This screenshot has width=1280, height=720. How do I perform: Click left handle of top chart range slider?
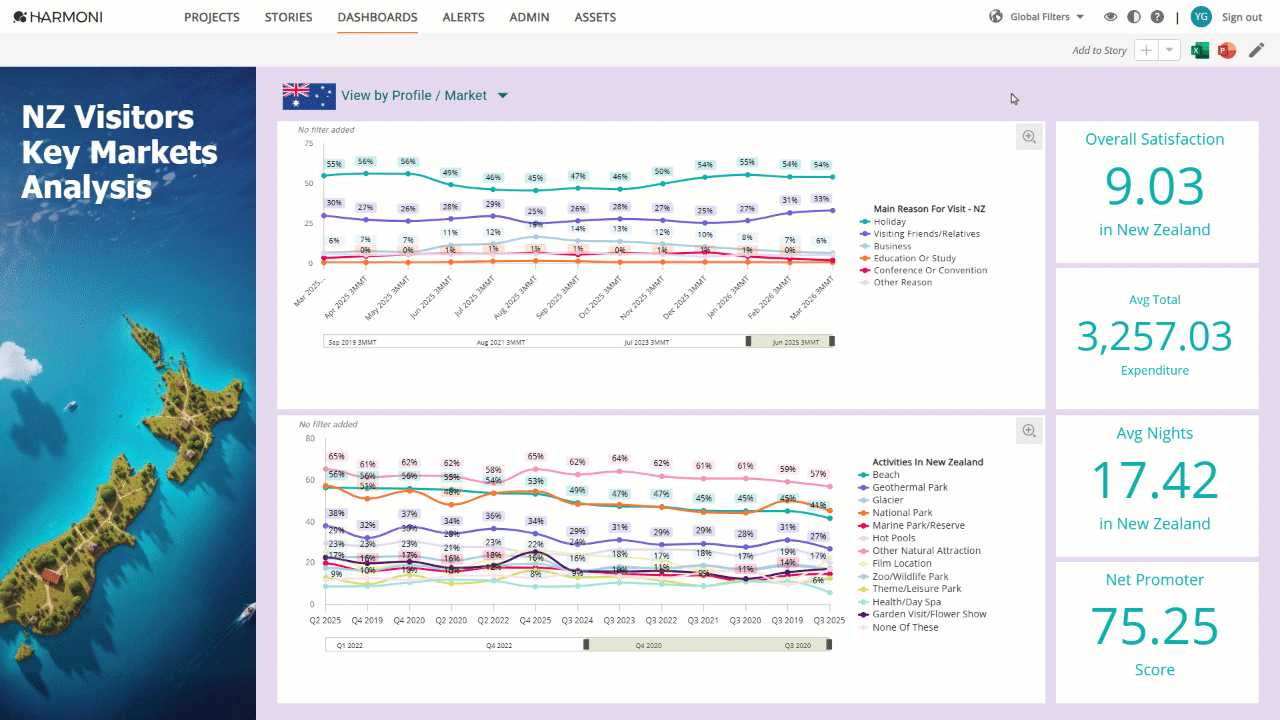pos(748,342)
